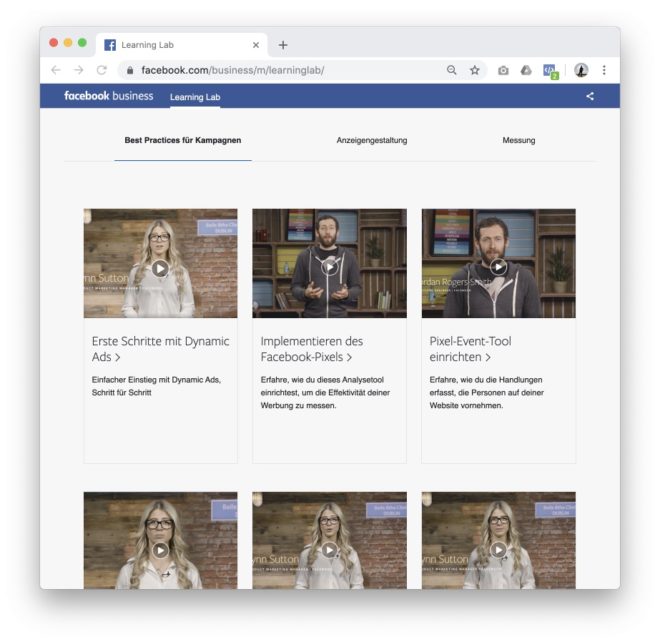This screenshot has width=660, height=642.
Task: Open Erste Schritte mit Dynamic Ads link
Action: tap(160, 349)
